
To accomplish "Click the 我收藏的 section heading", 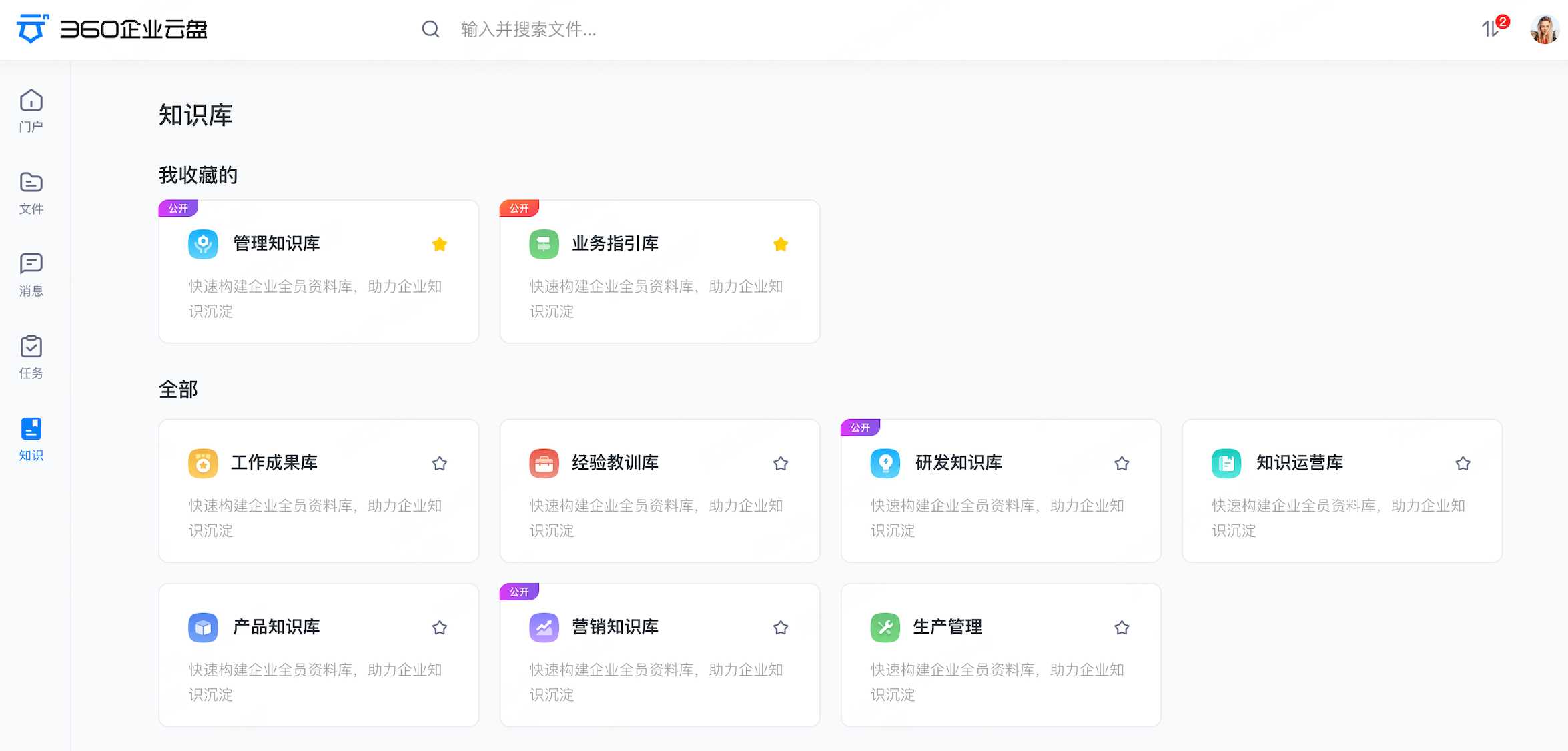I will [x=198, y=175].
